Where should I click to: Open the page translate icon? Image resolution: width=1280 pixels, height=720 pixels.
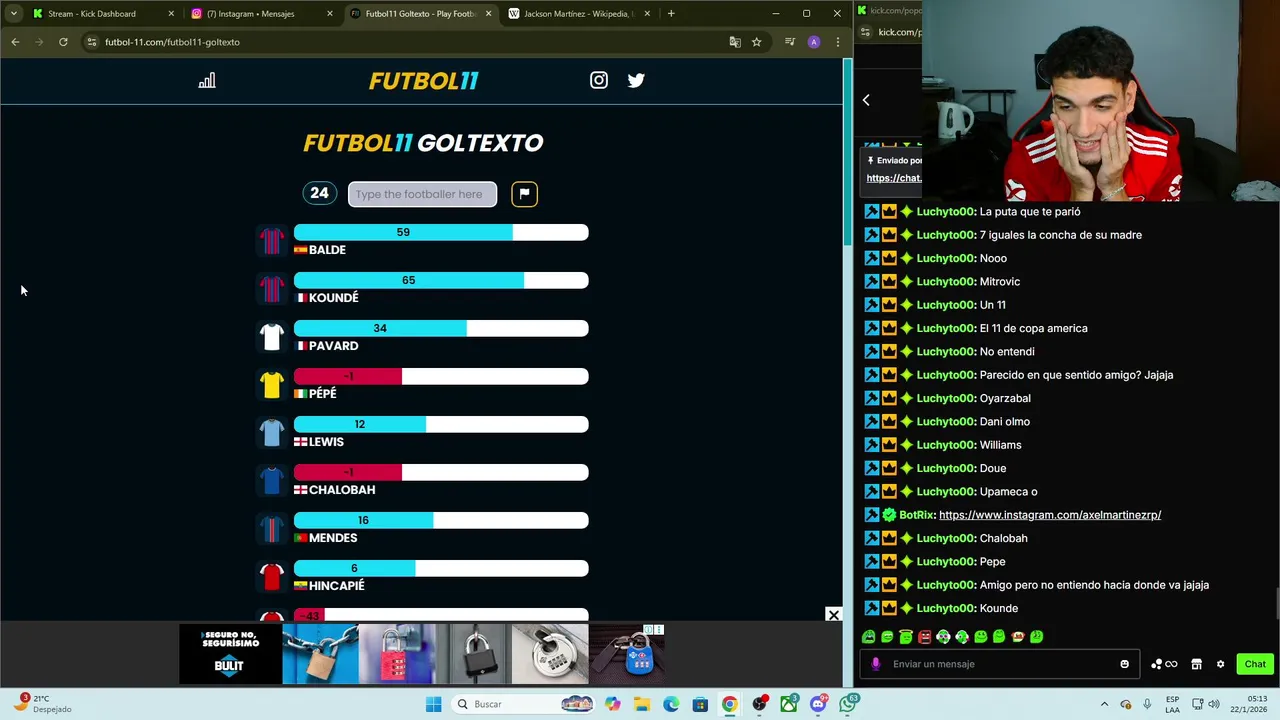(735, 42)
